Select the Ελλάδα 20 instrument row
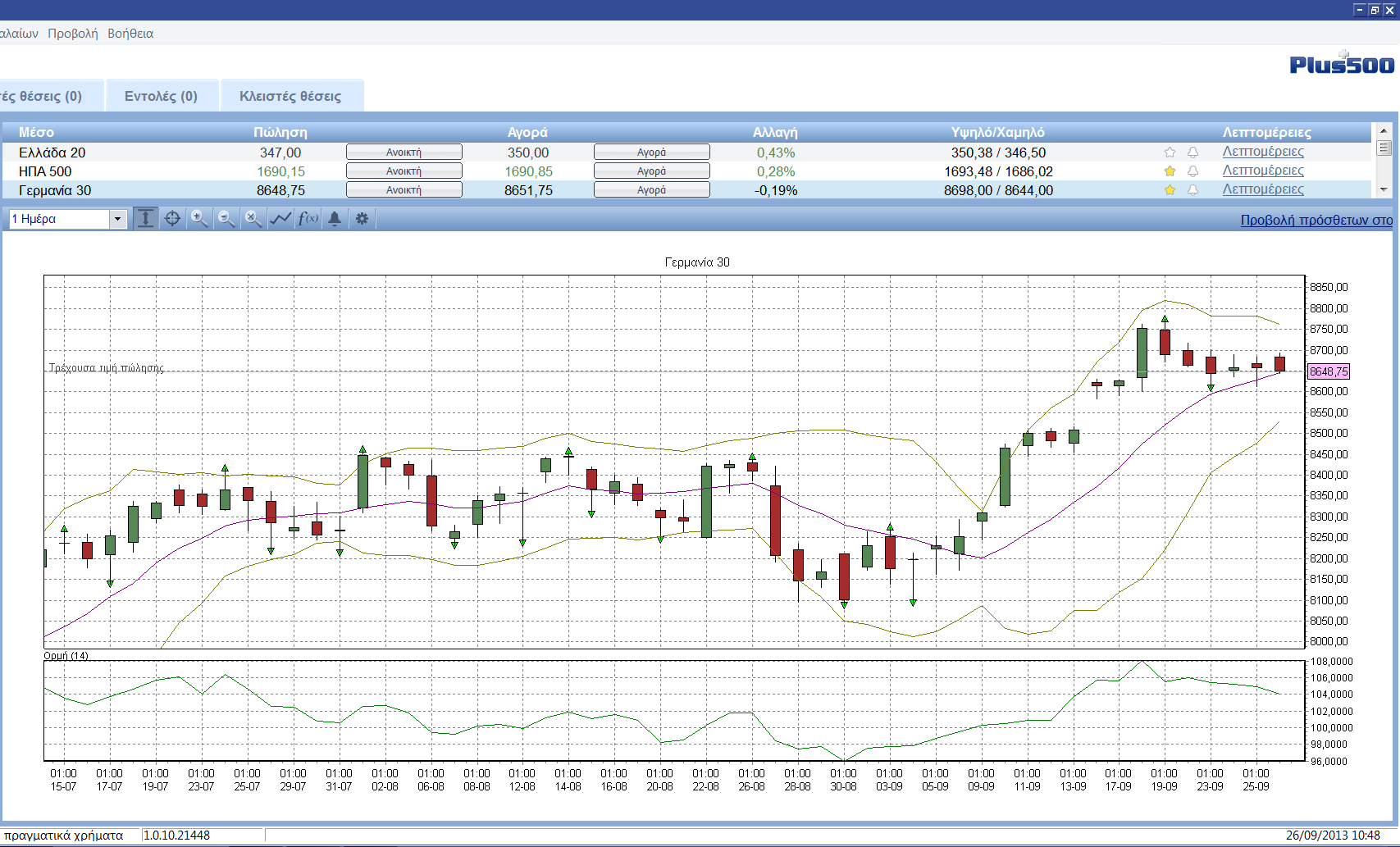1400x847 pixels. [x=686, y=152]
